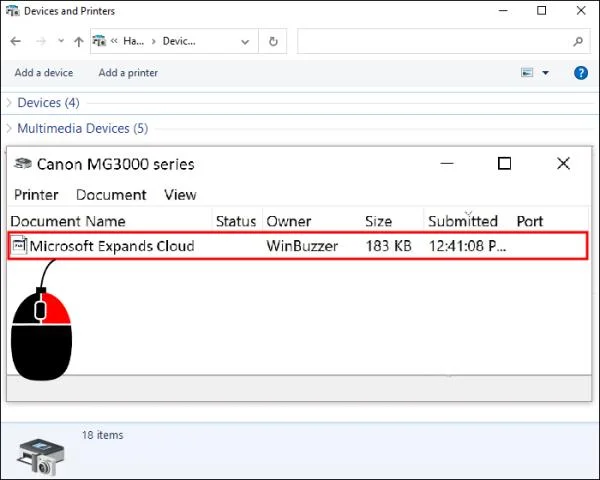600x480 pixels.
Task: Select the Microsoft Expands Cloud print job
Action: pyautogui.click(x=298, y=246)
